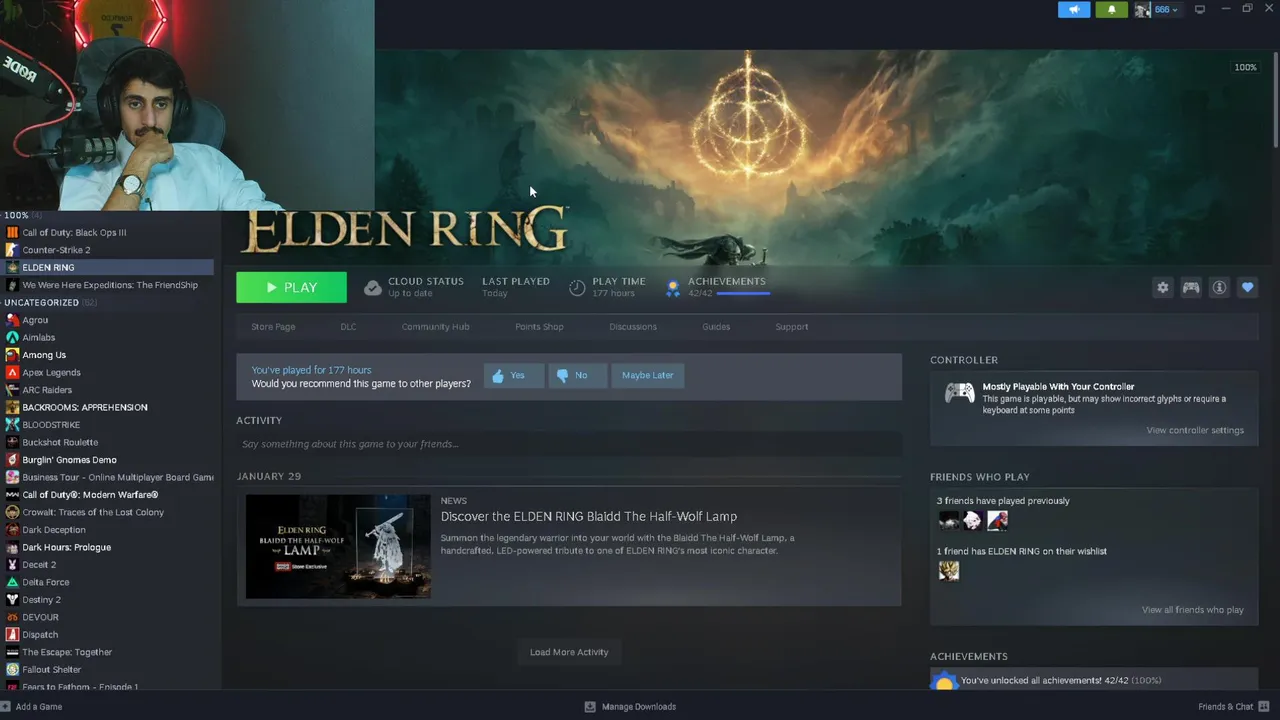Open the Points Shop tab

click(539, 327)
